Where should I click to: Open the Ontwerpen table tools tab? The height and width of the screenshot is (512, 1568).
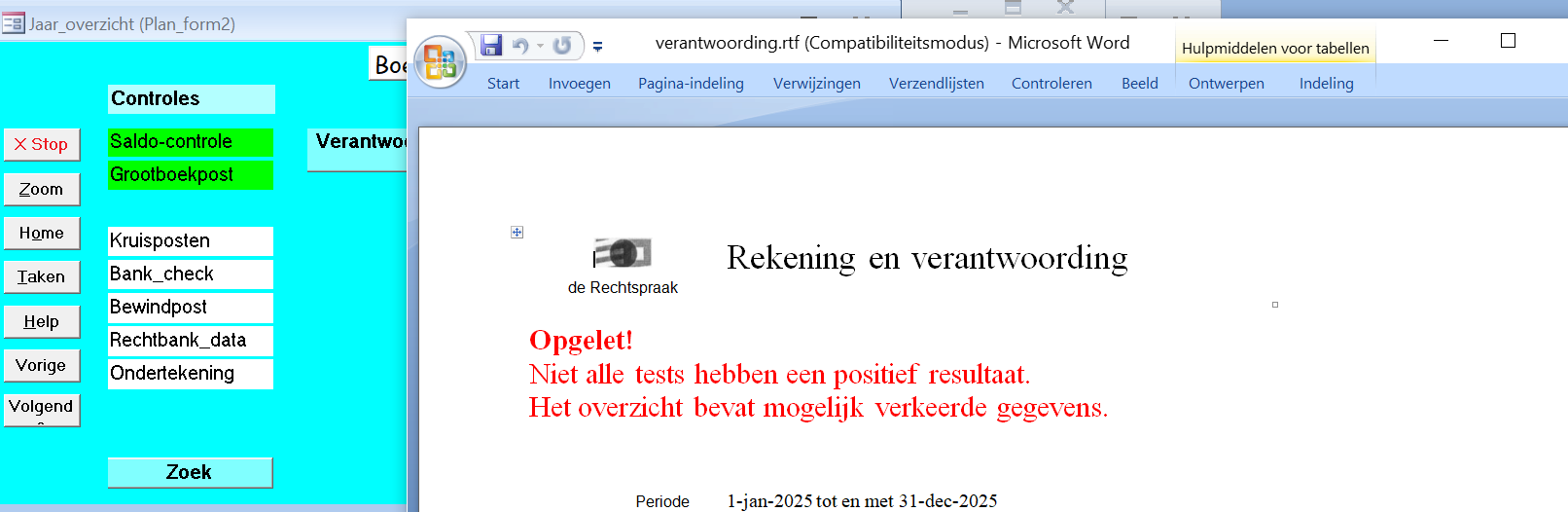click(1227, 84)
